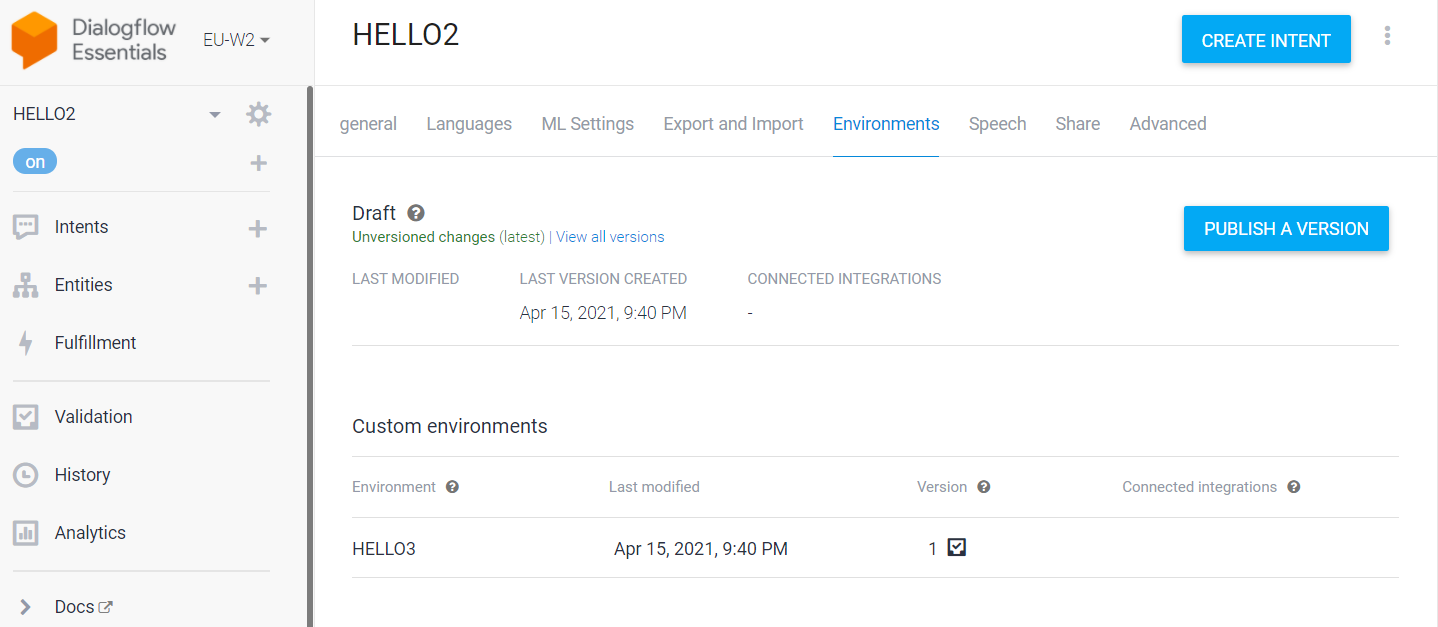Expand the HELLO2 agent selector dropdown

pyautogui.click(x=214, y=115)
